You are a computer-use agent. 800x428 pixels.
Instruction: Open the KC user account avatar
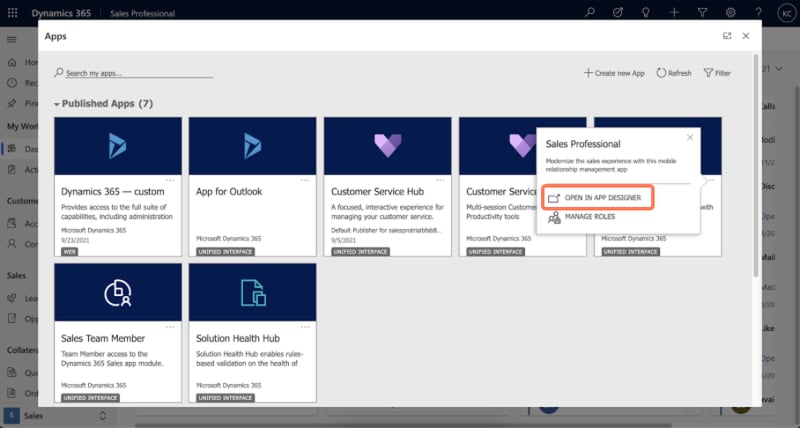point(786,13)
